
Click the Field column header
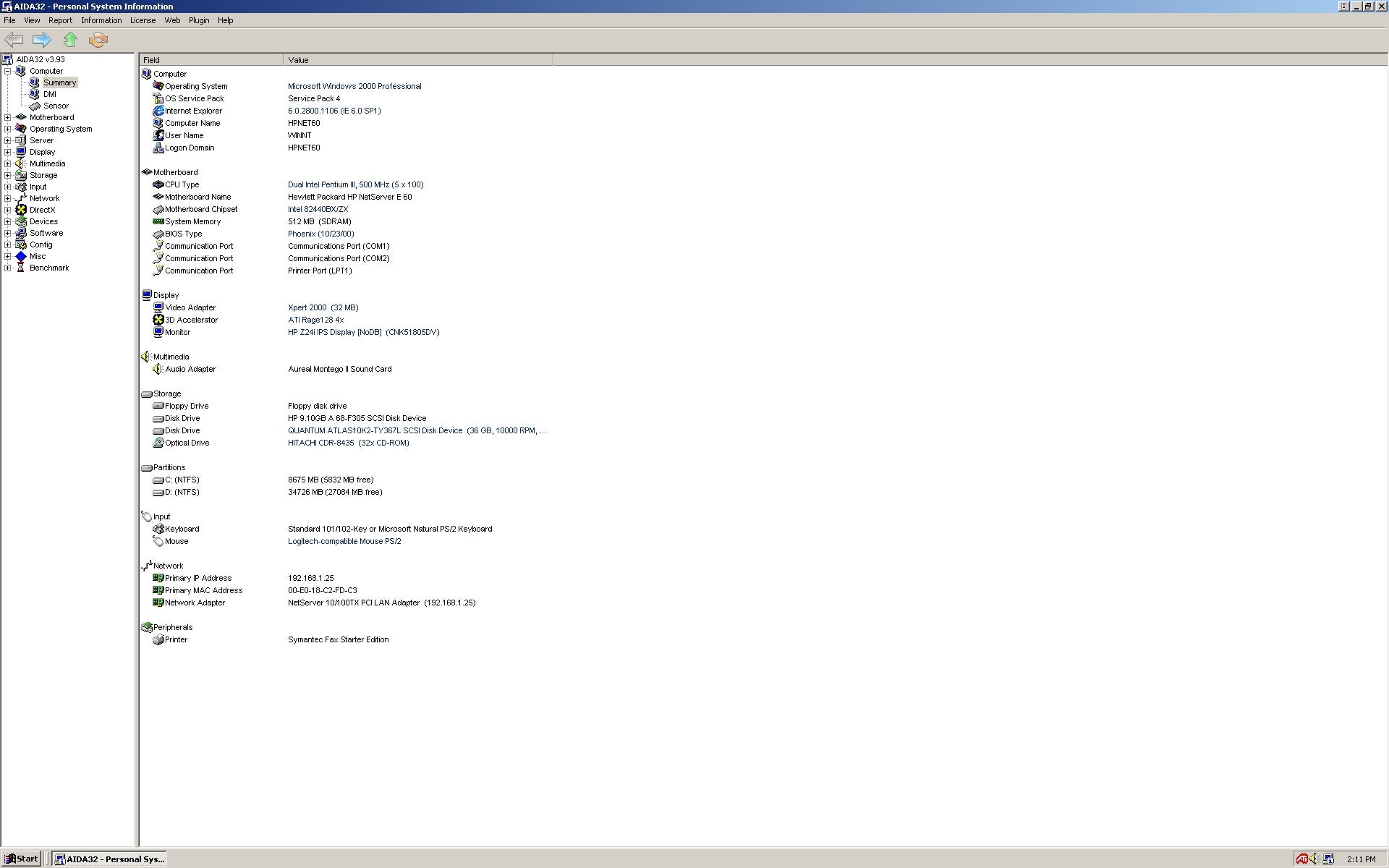[x=211, y=60]
